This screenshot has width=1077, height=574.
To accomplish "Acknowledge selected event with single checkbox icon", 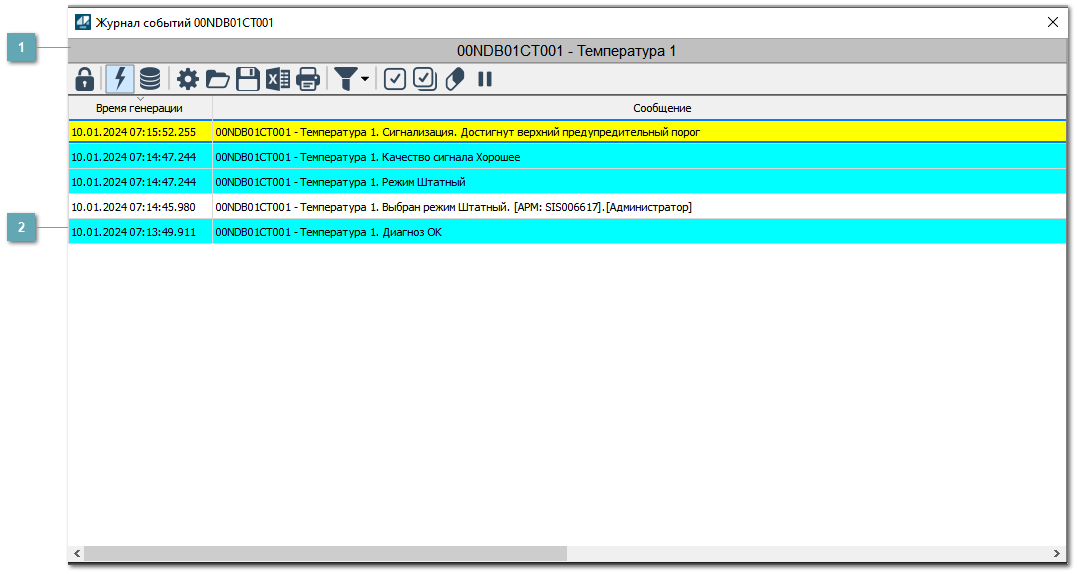I will (395, 79).
